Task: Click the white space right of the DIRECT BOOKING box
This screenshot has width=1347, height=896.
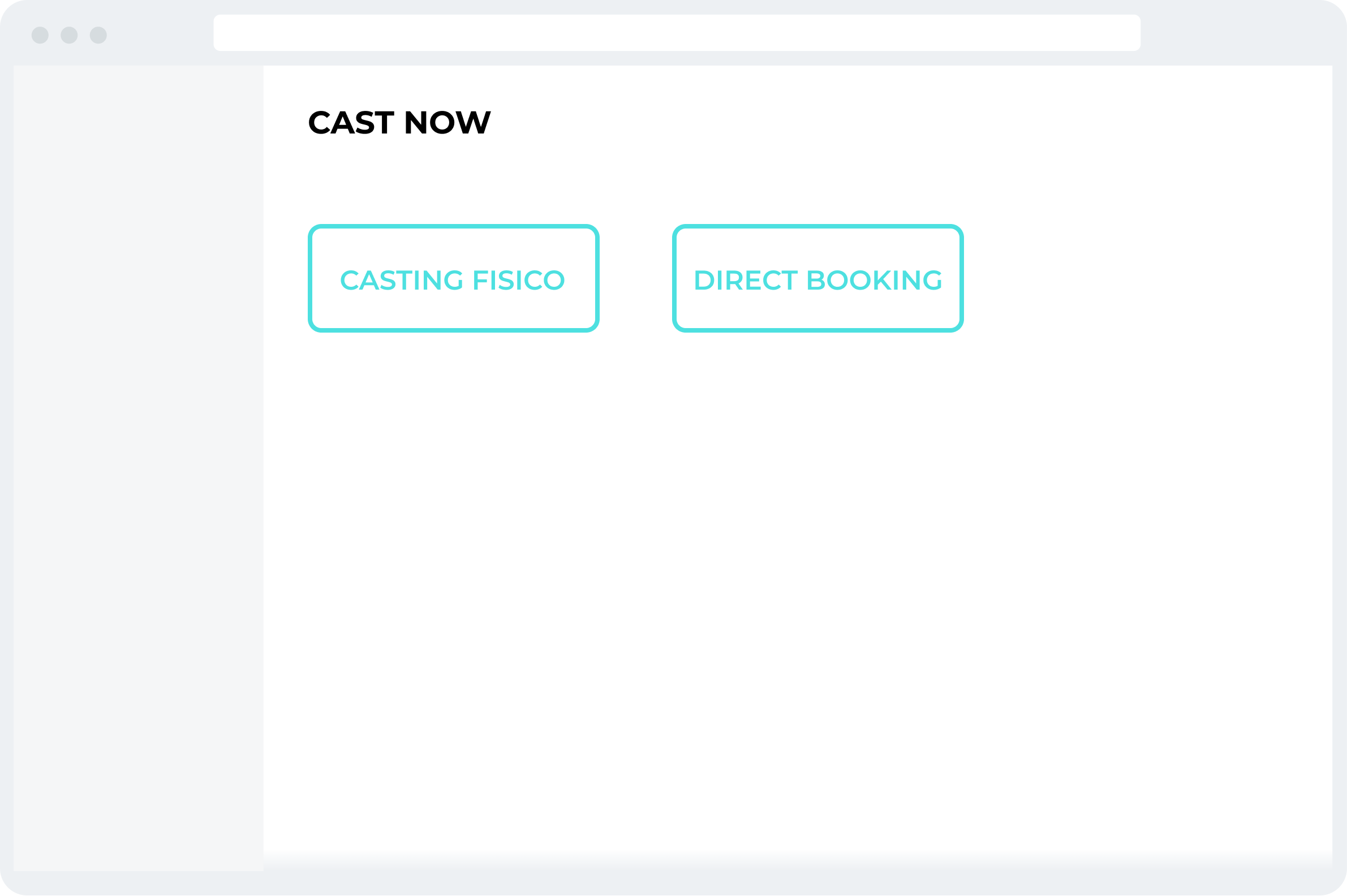Action: point(1147,278)
